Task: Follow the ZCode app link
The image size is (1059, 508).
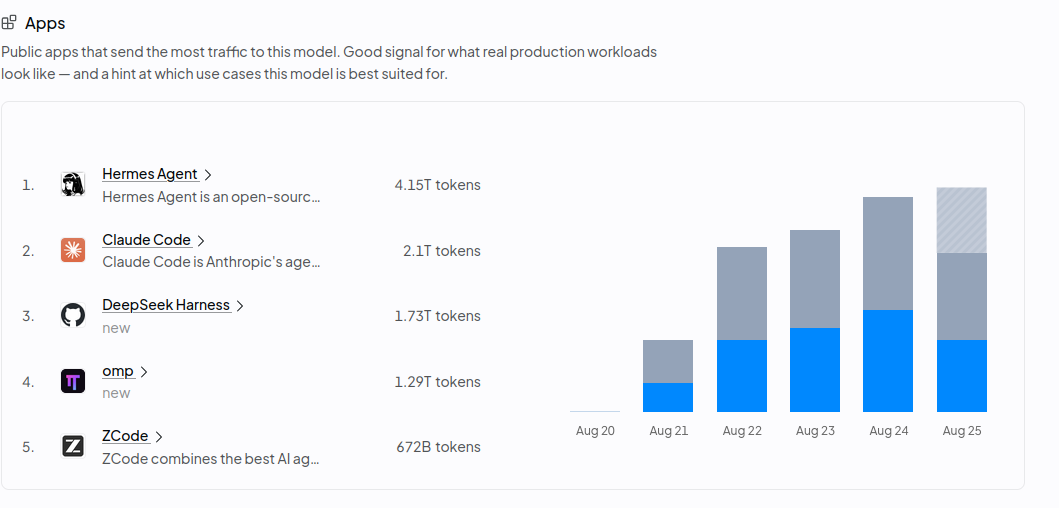Action: click(x=125, y=436)
